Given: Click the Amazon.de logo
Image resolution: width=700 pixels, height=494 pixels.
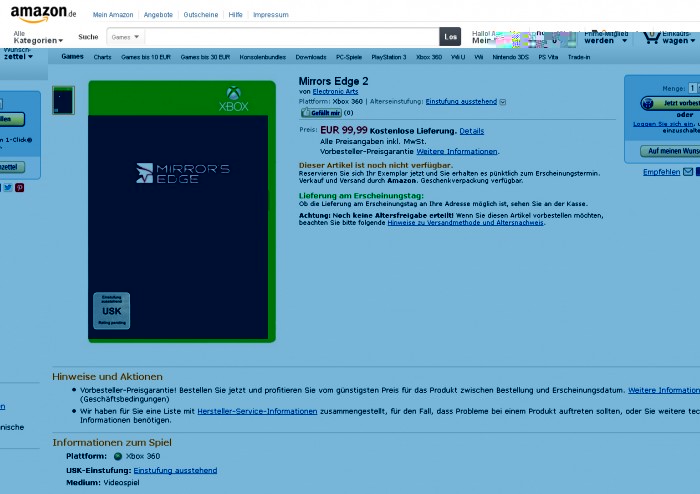Looking at the screenshot, I should (43, 13).
